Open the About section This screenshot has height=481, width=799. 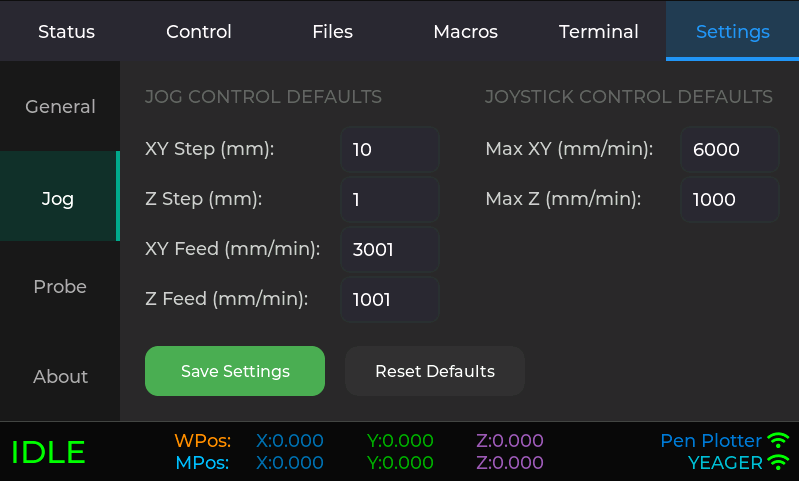point(60,377)
